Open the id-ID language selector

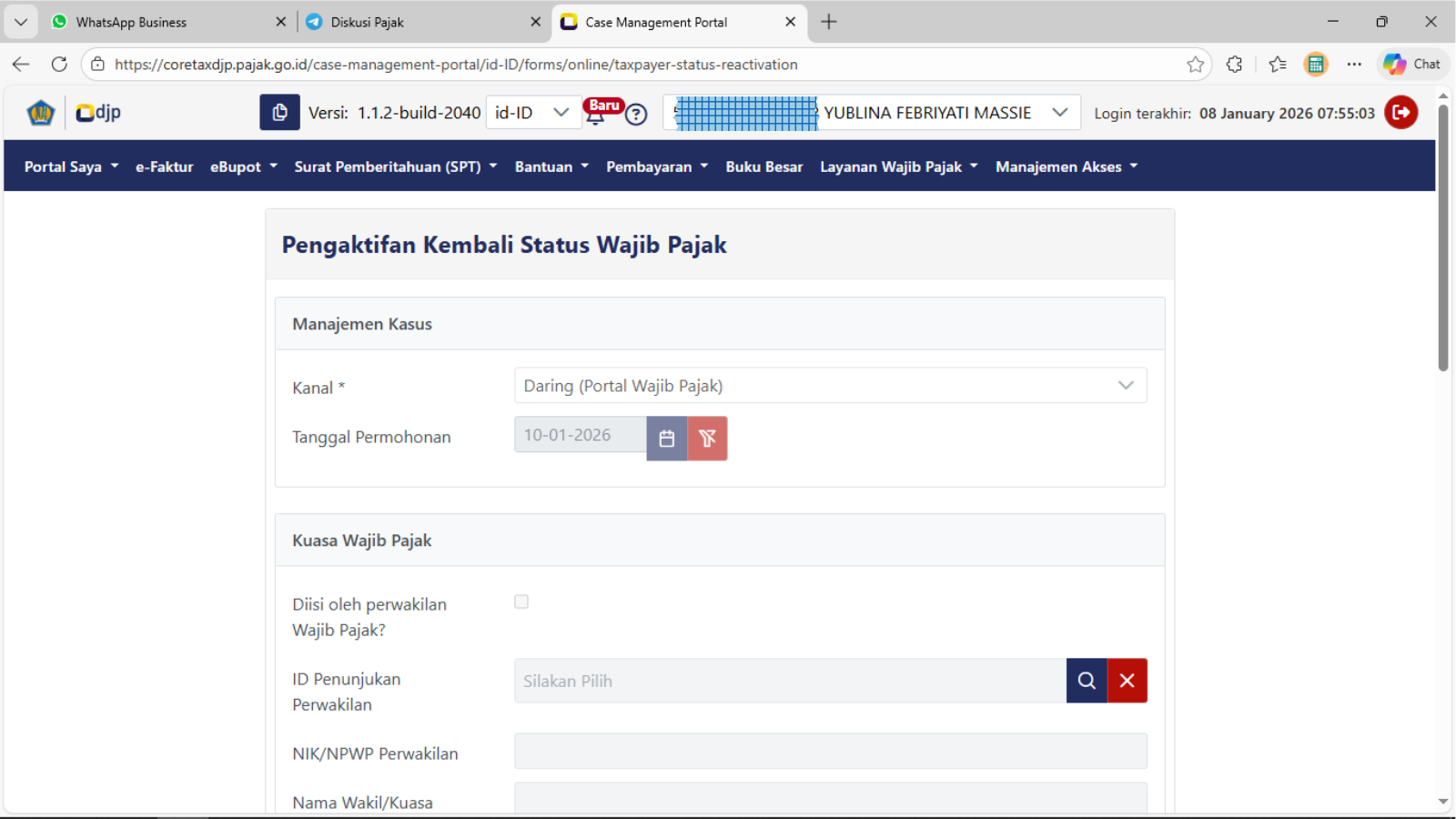pos(532,113)
